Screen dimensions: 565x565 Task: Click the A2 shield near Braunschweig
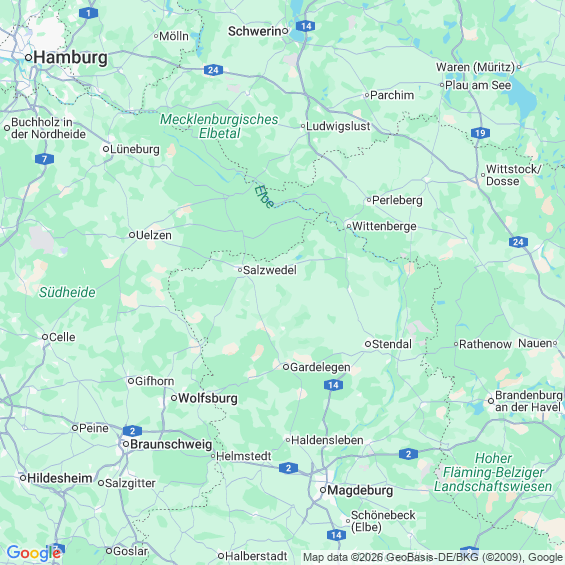coord(132,431)
